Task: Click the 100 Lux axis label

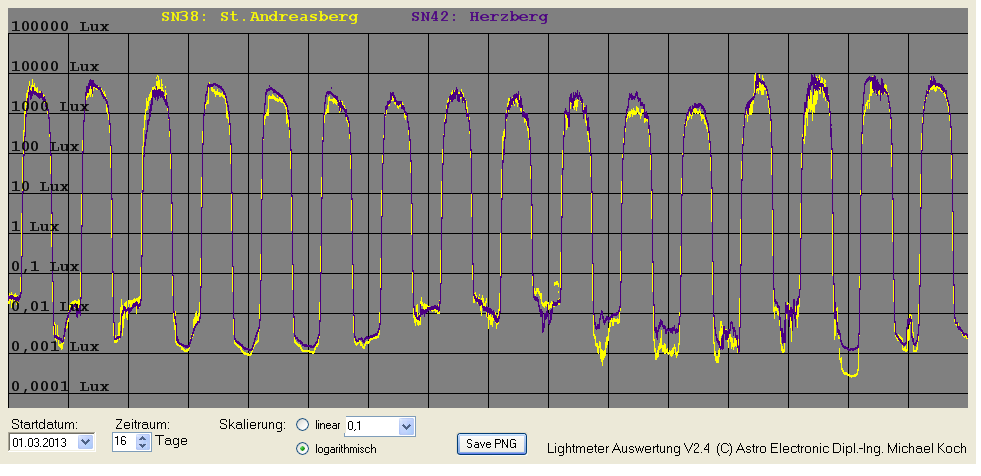Action: [45, 147]
